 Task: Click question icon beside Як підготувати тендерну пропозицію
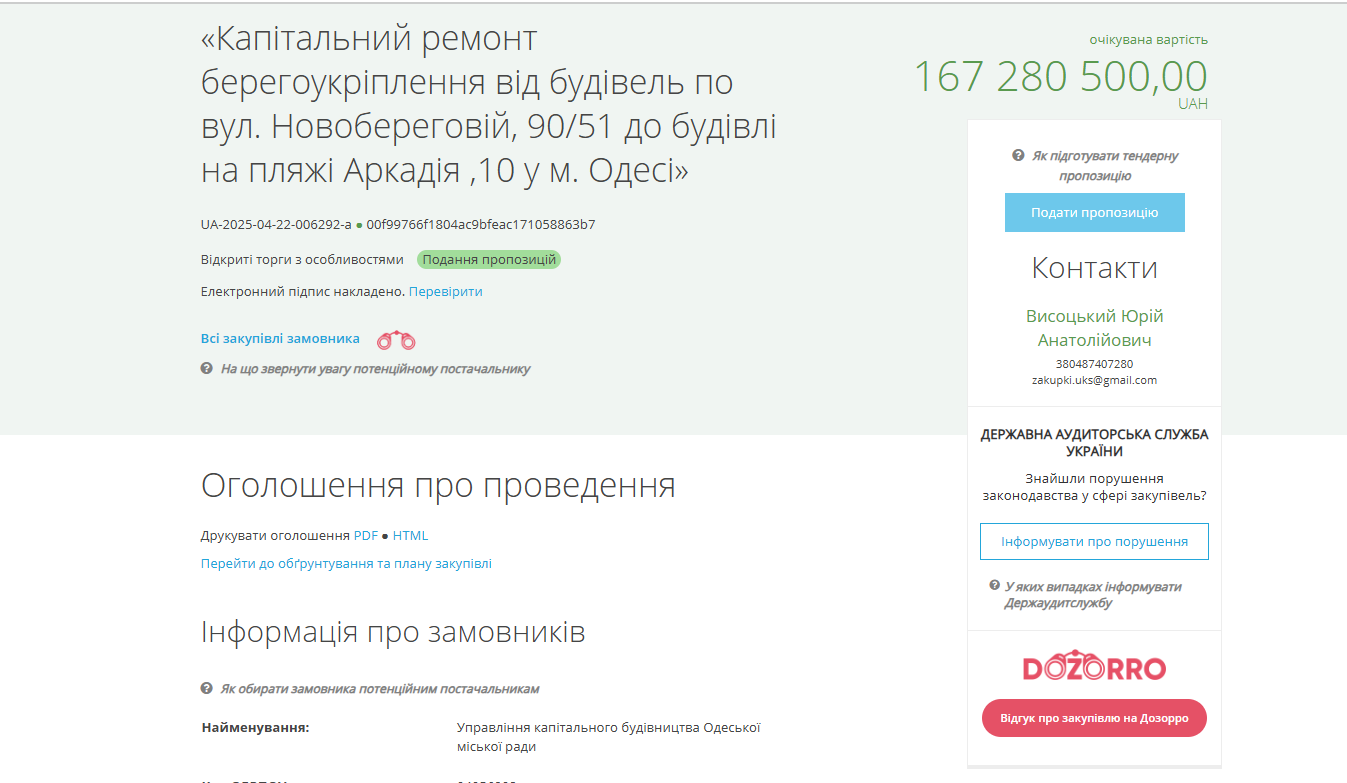pos(1018,156)
